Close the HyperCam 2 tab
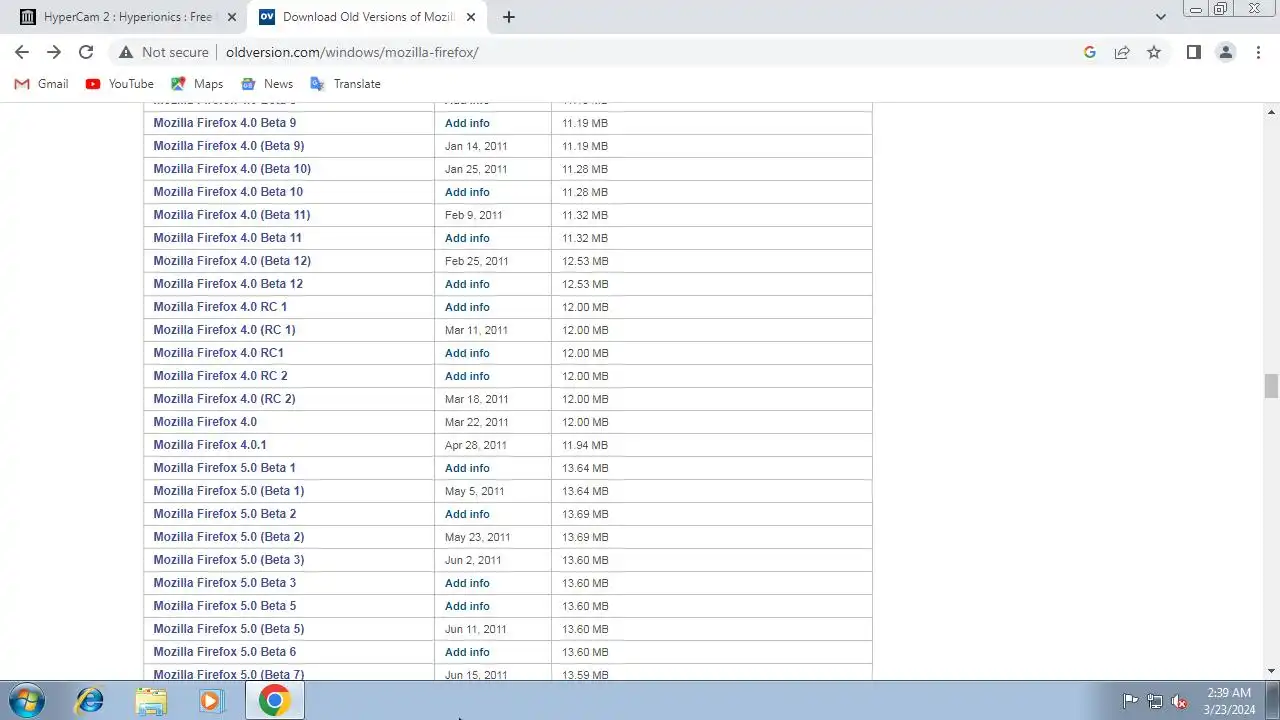The width and height of the screenshot is (1280, 720). coord(232,17)
